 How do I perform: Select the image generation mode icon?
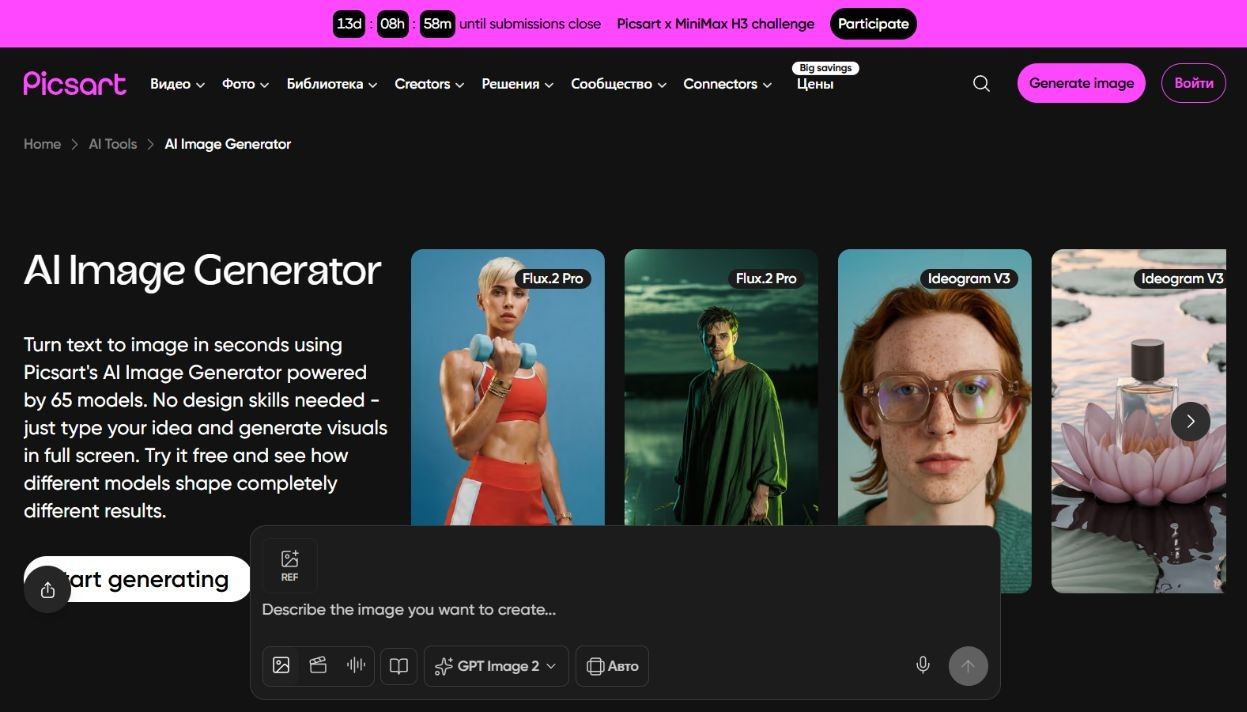pos(281,666)
